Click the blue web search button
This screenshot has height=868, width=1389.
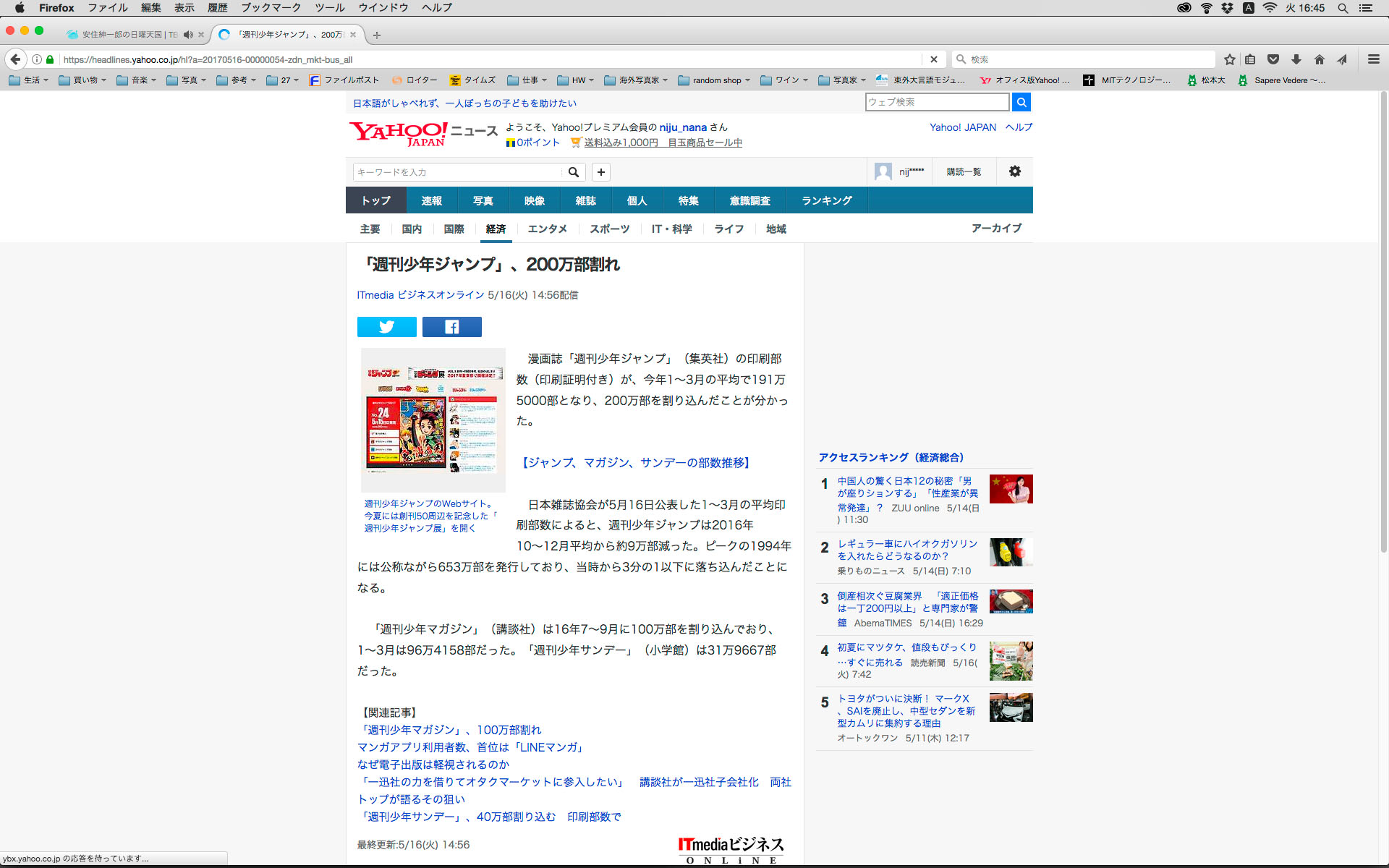click(1021, 102)
